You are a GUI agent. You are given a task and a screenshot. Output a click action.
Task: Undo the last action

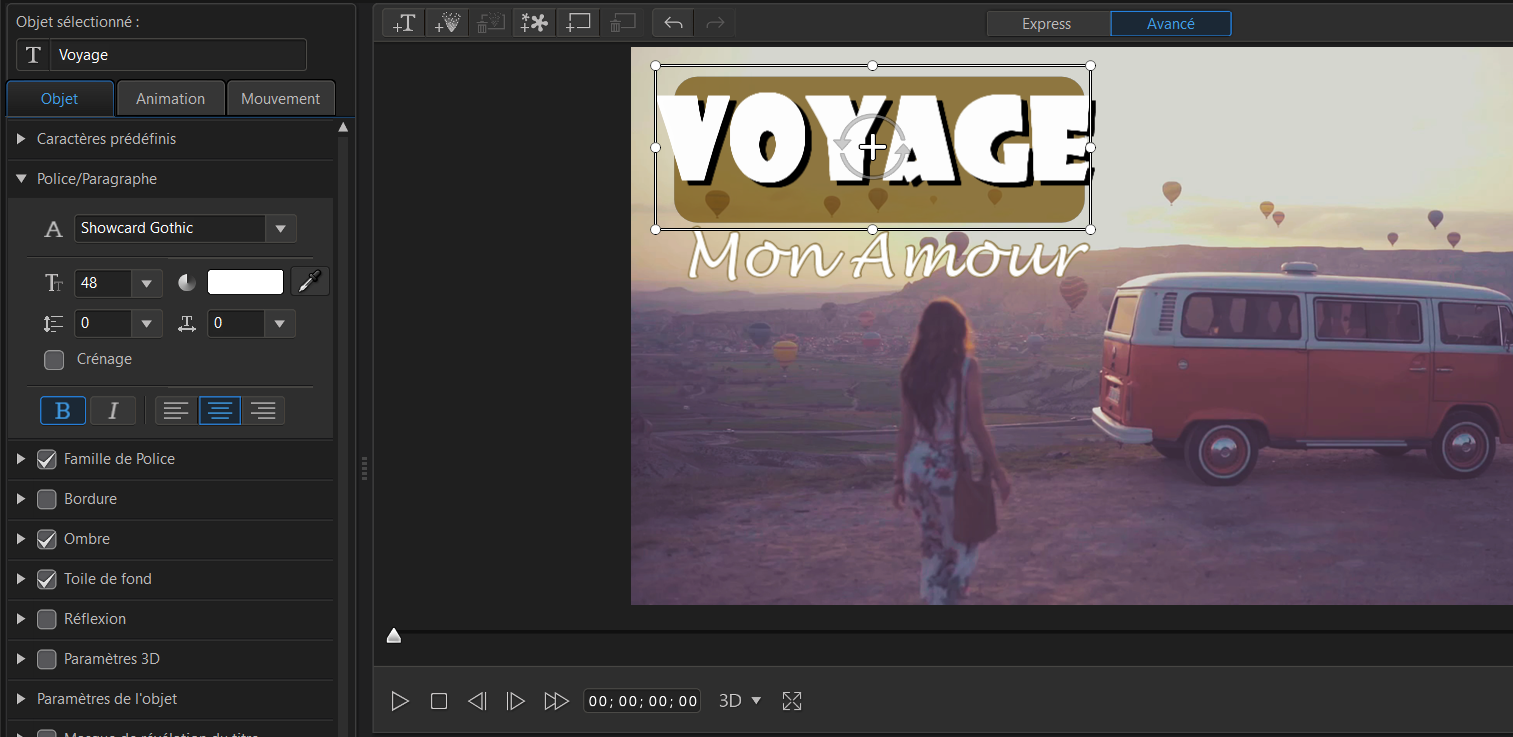click(673, 23)
